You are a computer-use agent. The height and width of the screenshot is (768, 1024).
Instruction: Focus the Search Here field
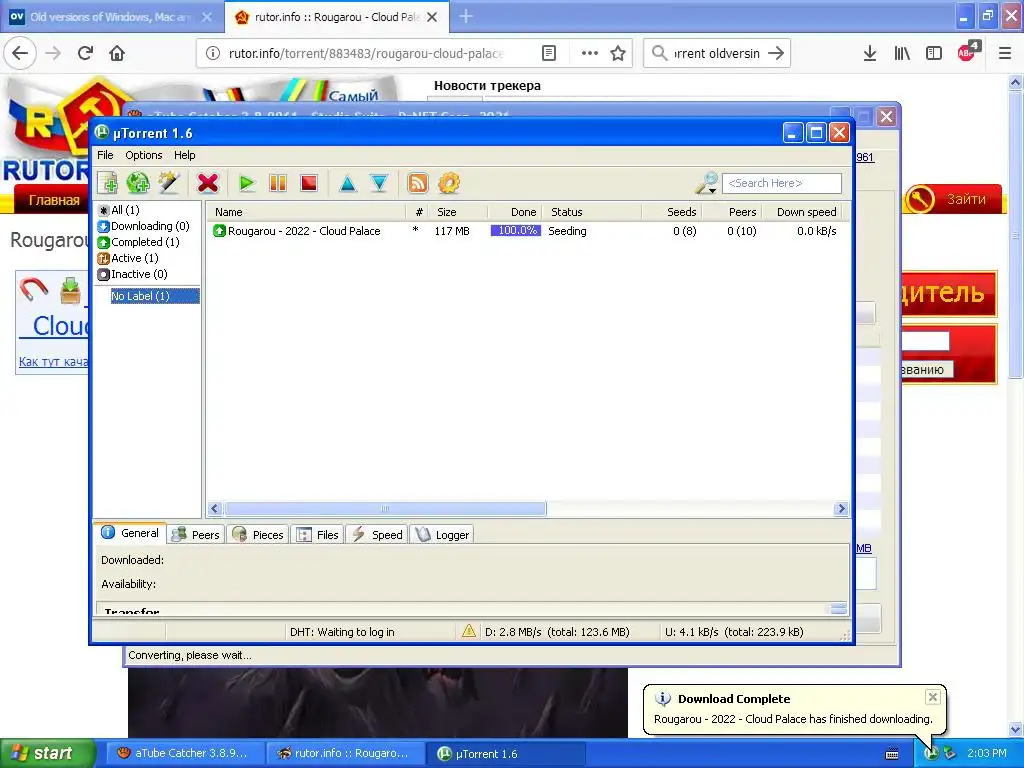[782, 184]
